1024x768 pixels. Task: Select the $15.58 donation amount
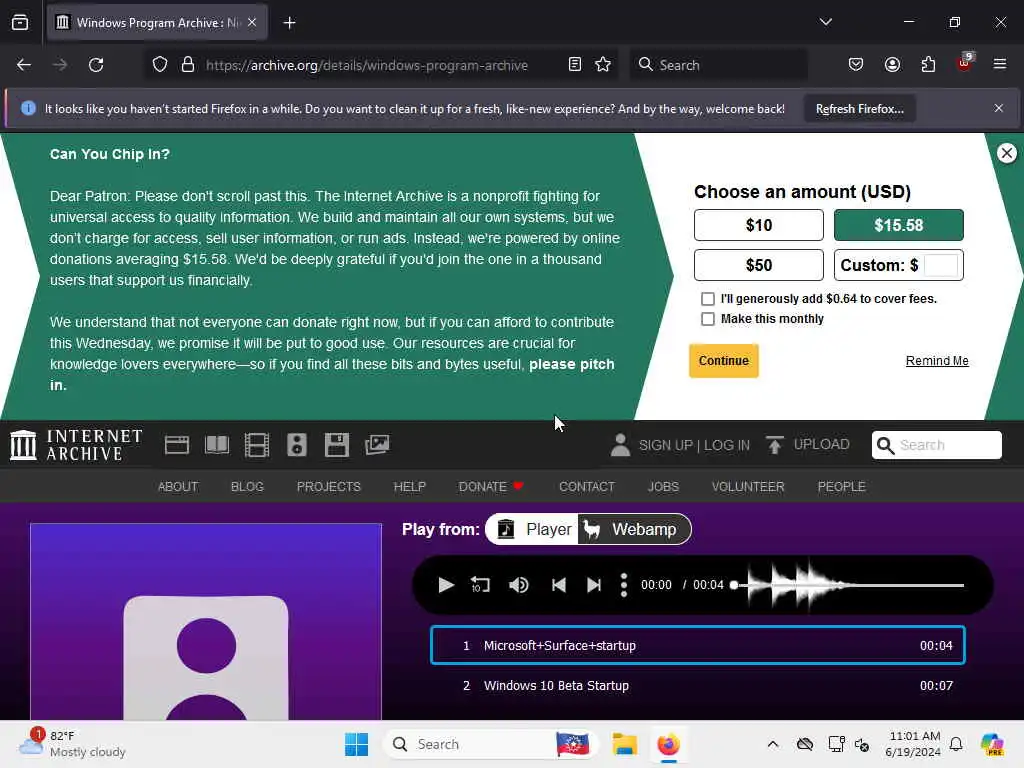coord(899,225)
